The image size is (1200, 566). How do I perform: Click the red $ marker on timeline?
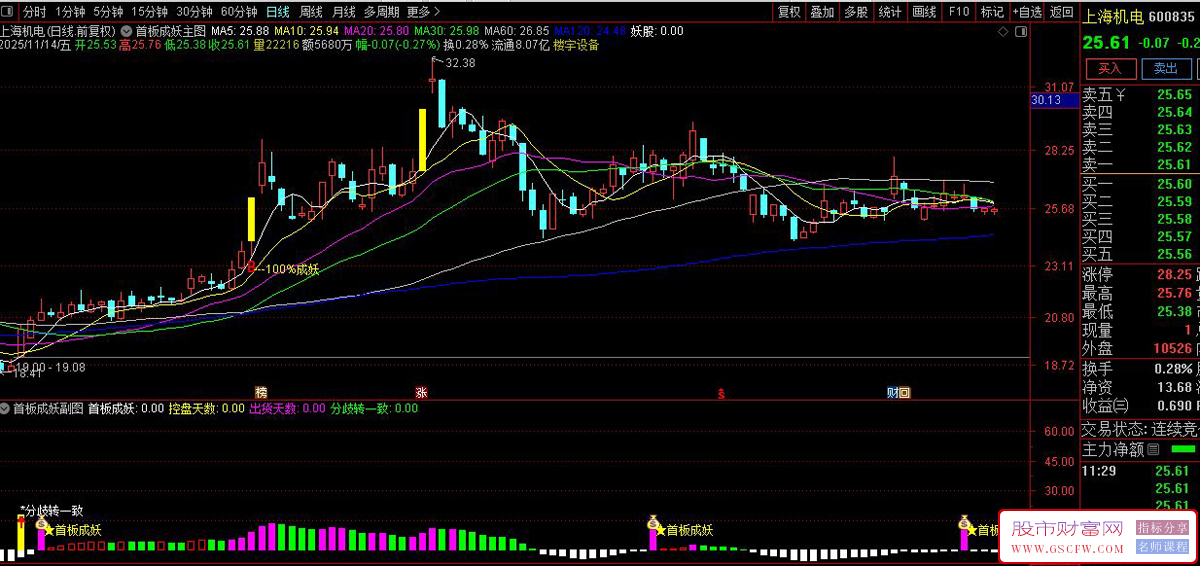click(x=719, y=393)
